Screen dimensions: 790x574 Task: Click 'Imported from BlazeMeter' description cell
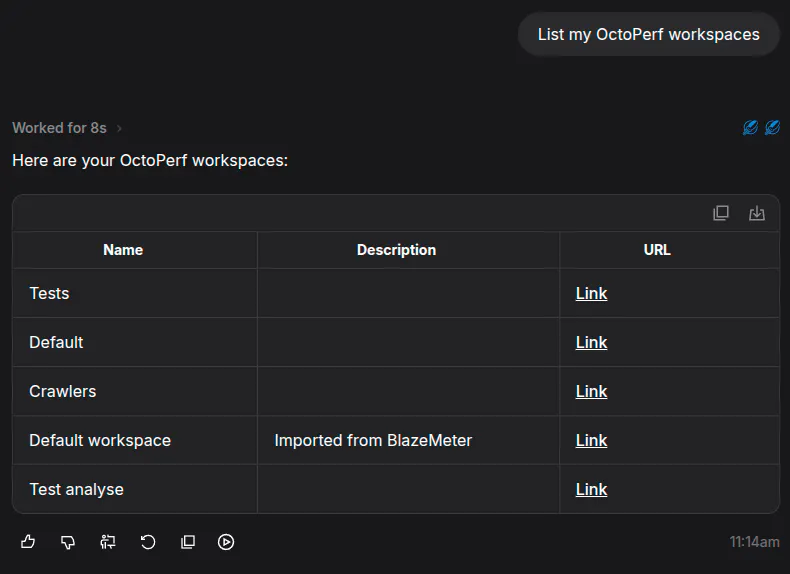[x=409, y=440]
